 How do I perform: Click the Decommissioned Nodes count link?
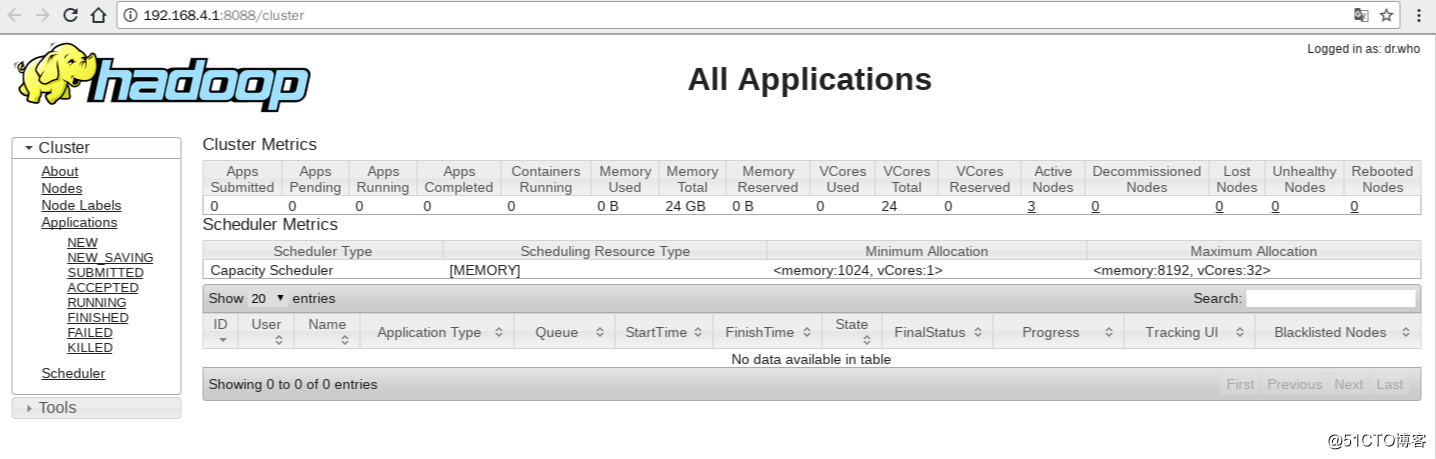click(x=1095, y=206)
